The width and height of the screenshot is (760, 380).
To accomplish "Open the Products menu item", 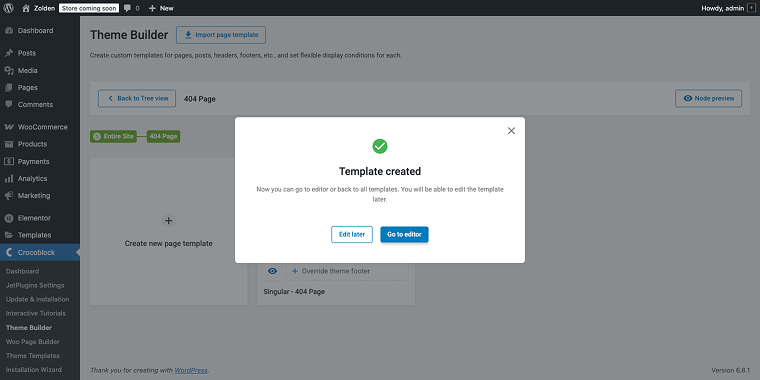I will tap(40, 144).
